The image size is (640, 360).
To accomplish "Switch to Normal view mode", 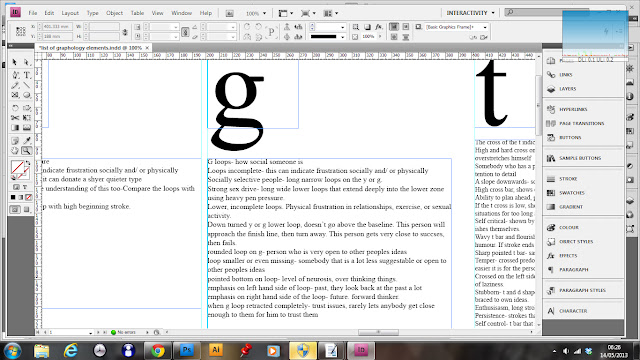I will [x=15, y=209].
